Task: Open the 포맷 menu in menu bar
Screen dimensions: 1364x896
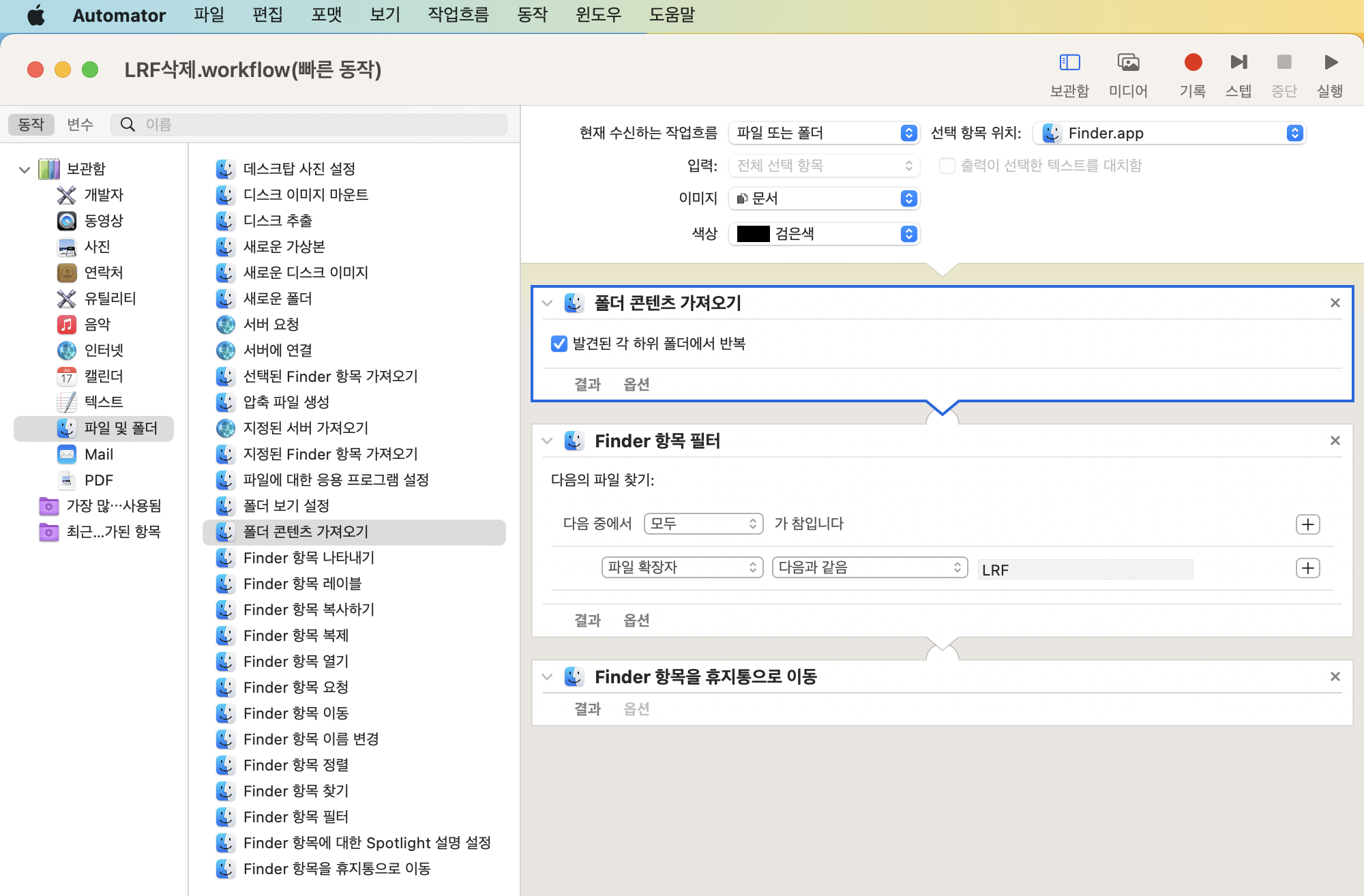Action: coord(326,15)
